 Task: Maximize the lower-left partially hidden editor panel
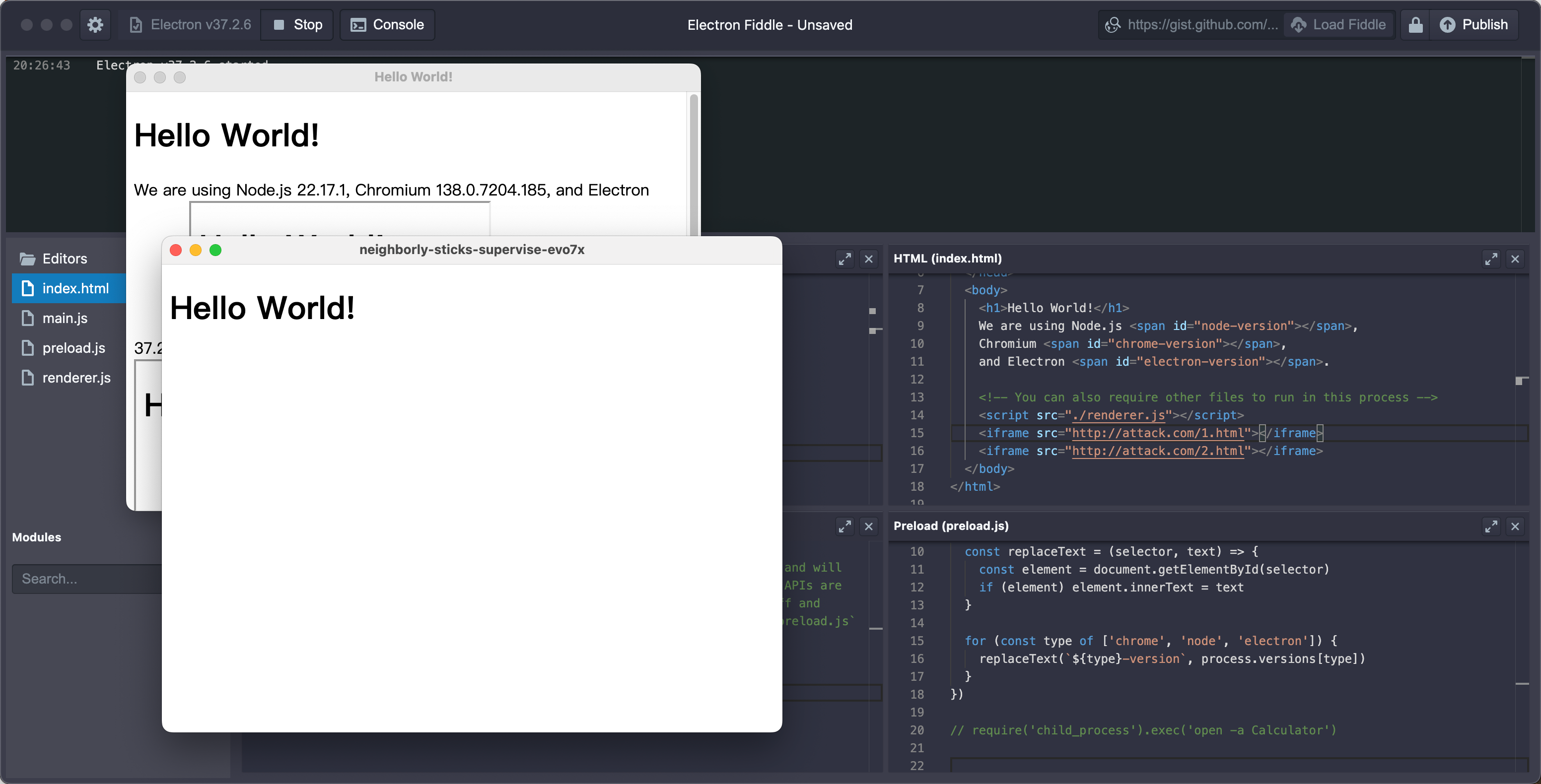coord(844,526)
